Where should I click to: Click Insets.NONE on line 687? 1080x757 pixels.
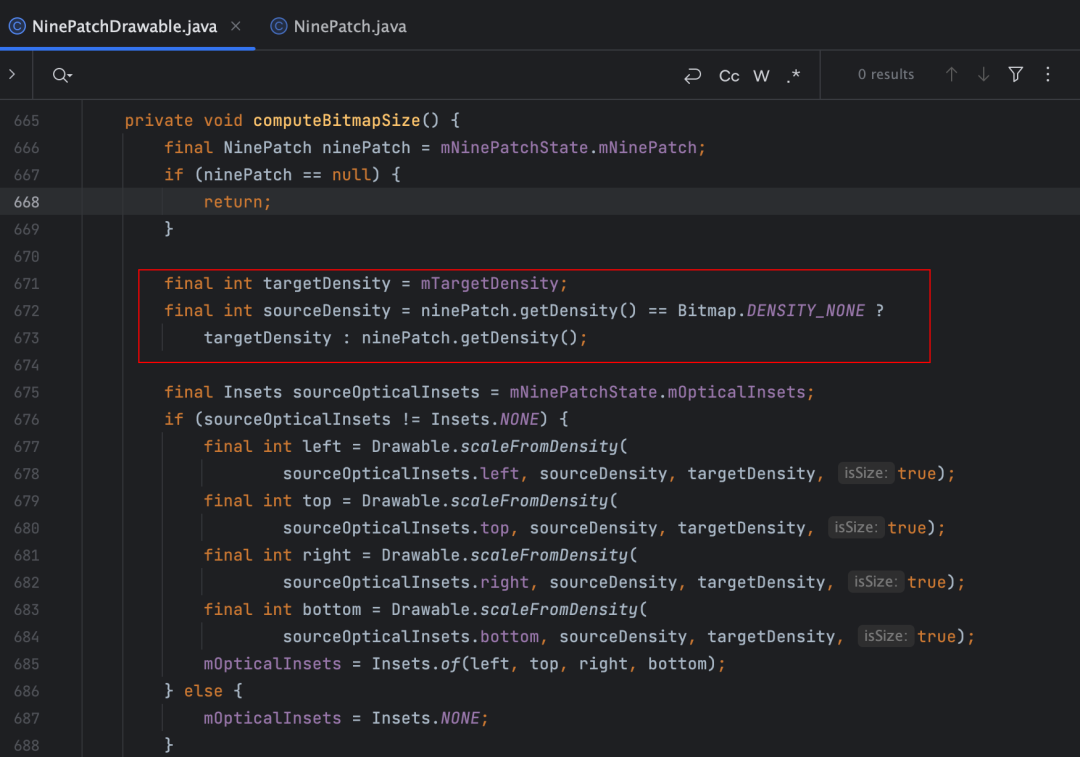tap(425, 718)
